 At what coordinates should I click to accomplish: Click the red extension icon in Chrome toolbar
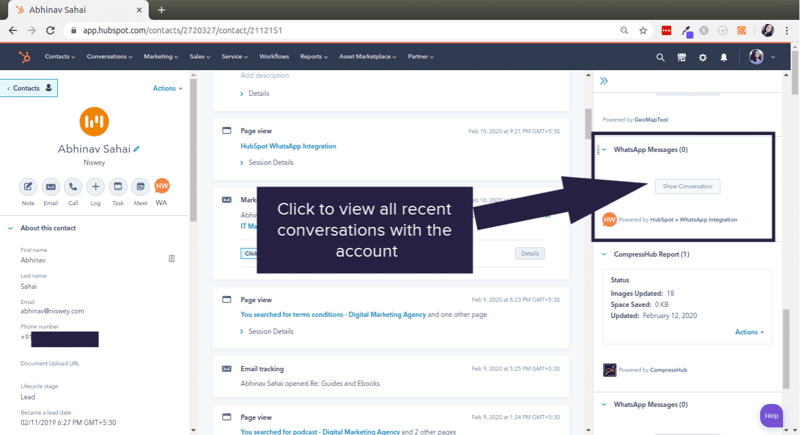click(x=666, y=31)
